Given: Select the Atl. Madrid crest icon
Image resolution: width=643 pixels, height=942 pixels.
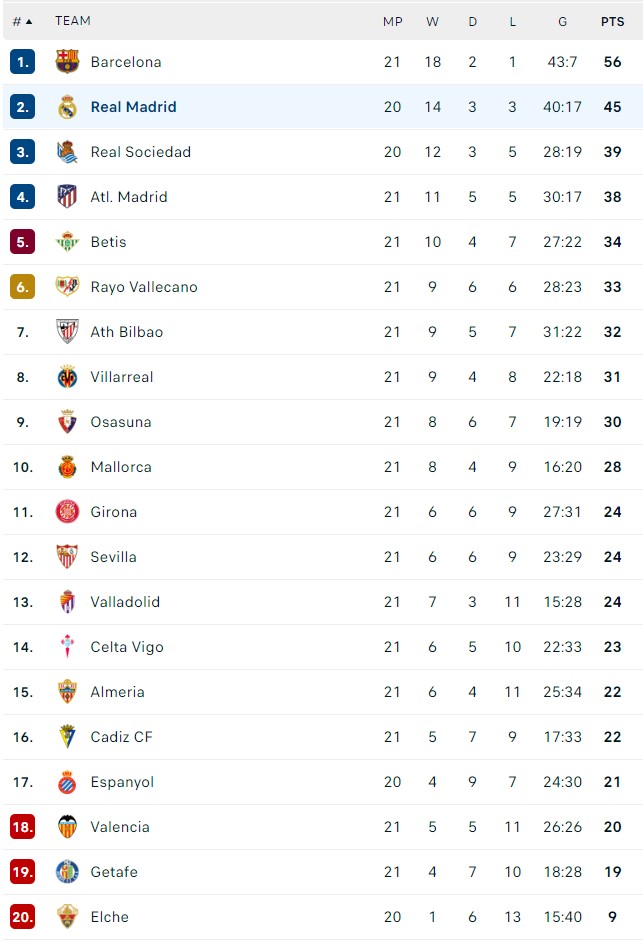Looking at the screenshot, I should pyautogui.click(x=67, y=197).
